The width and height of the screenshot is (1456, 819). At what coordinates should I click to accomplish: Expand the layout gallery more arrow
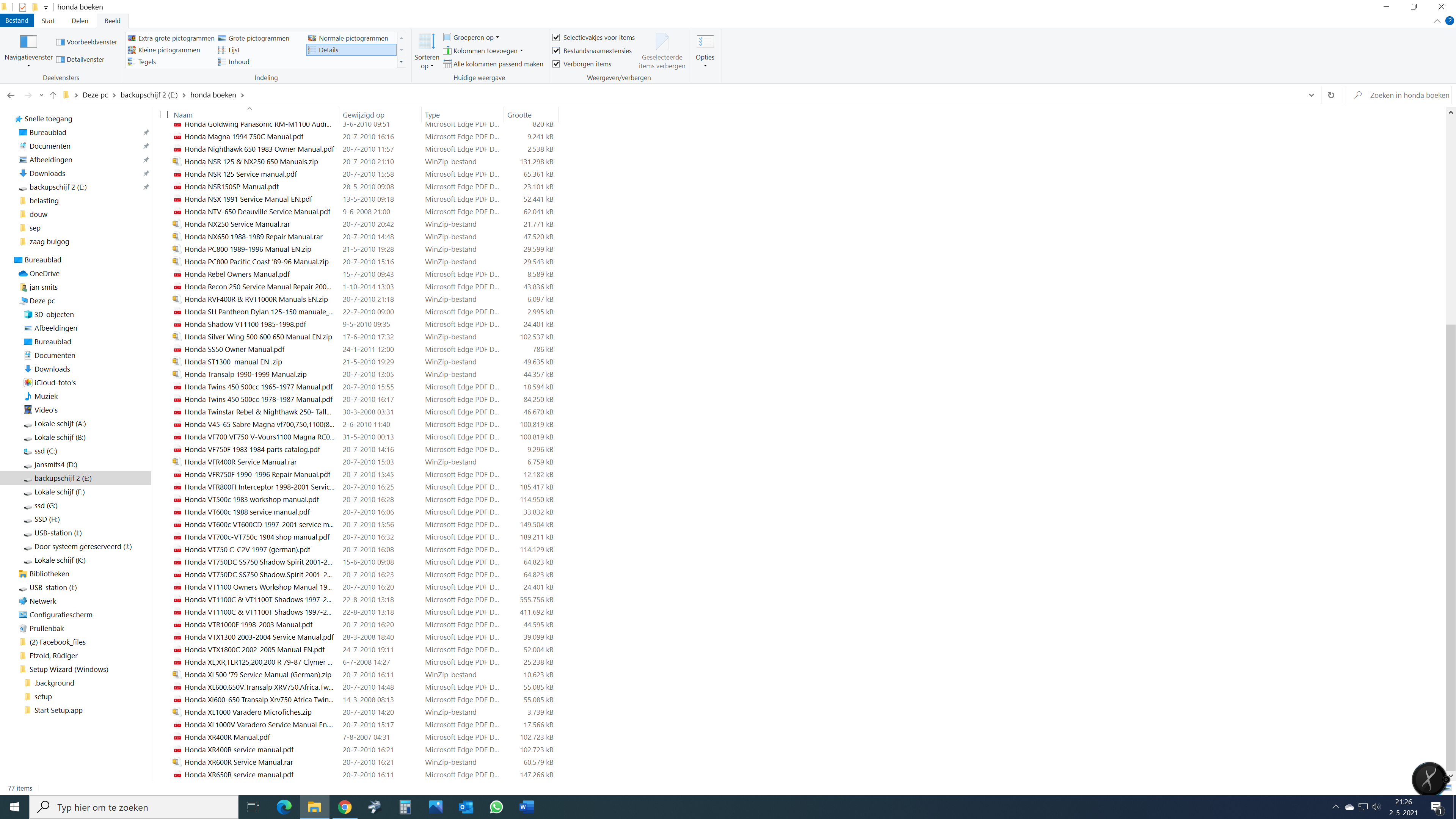401,61
